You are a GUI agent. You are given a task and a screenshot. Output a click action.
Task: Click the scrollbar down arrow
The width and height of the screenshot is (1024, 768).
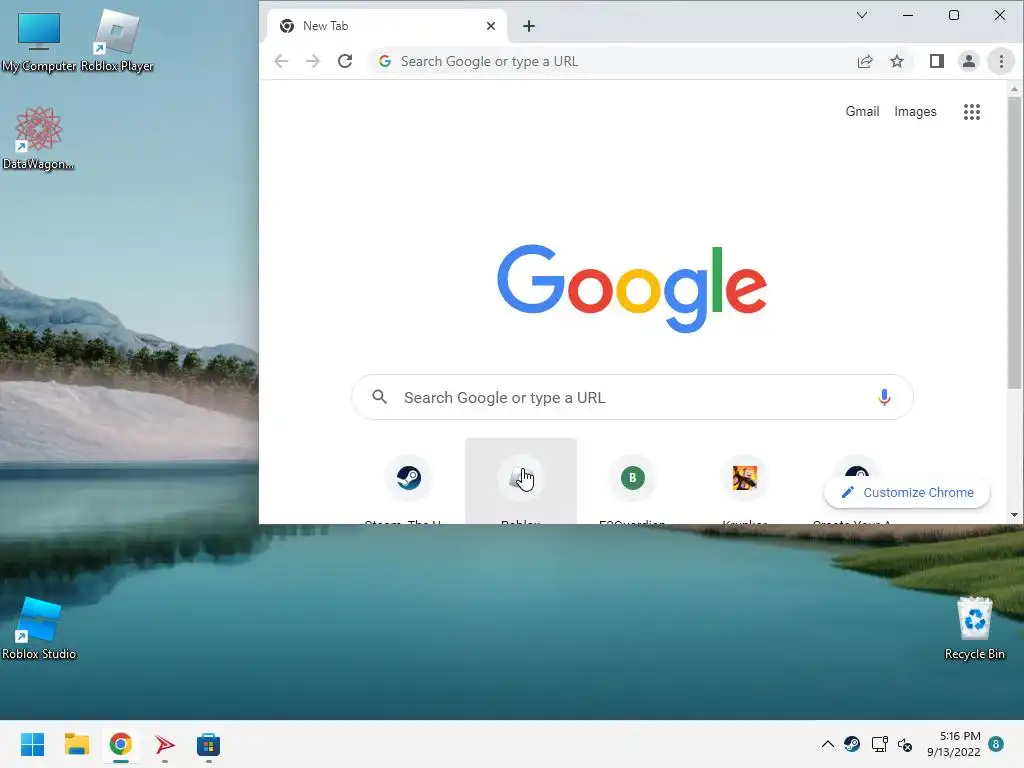click(1014, 515)
